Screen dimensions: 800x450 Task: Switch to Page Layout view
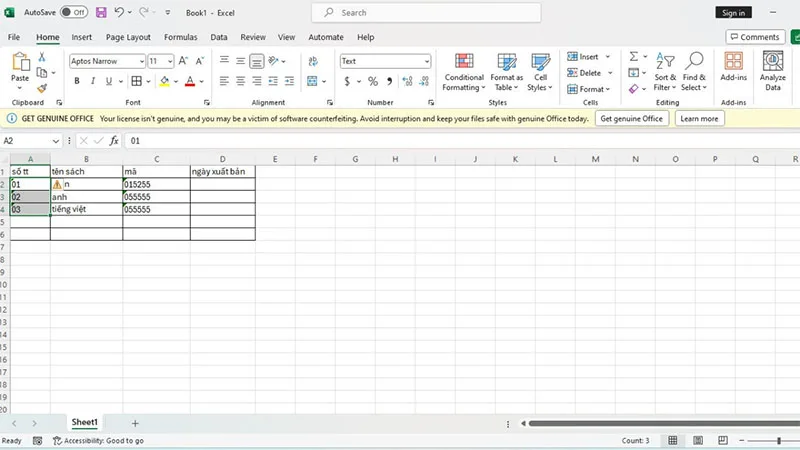[x=698, y=440]
